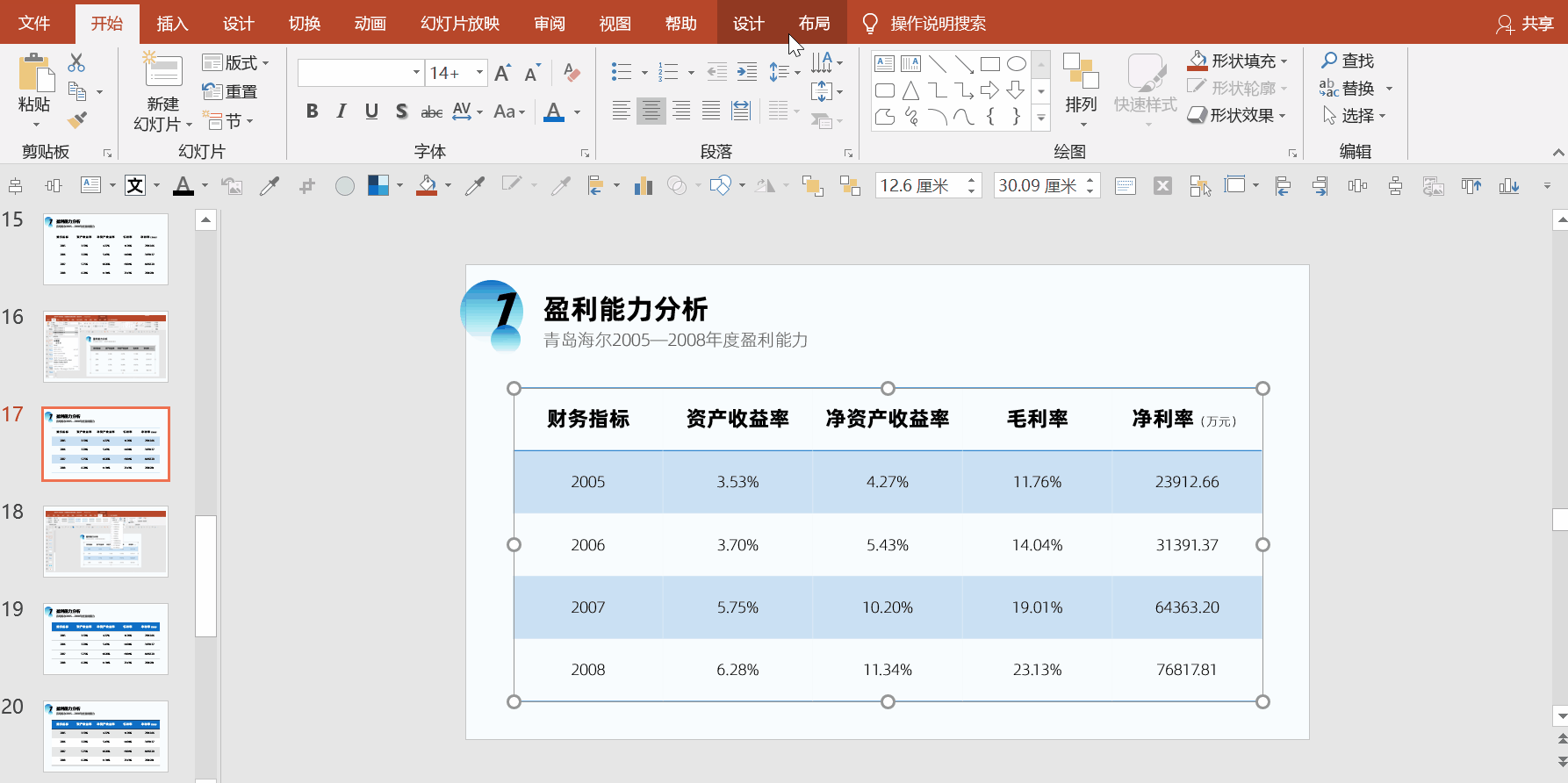The width and height of the screenshot is (1568, 783).
Task: Open the 文件 file menu
Action: (34, 23)
